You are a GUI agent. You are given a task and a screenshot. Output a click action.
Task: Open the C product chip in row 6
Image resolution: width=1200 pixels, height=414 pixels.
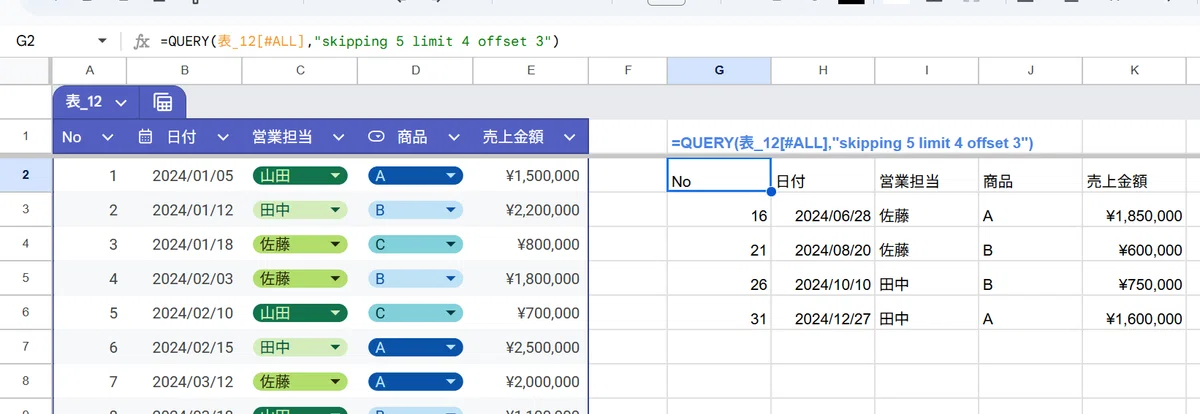click(415, 313)
